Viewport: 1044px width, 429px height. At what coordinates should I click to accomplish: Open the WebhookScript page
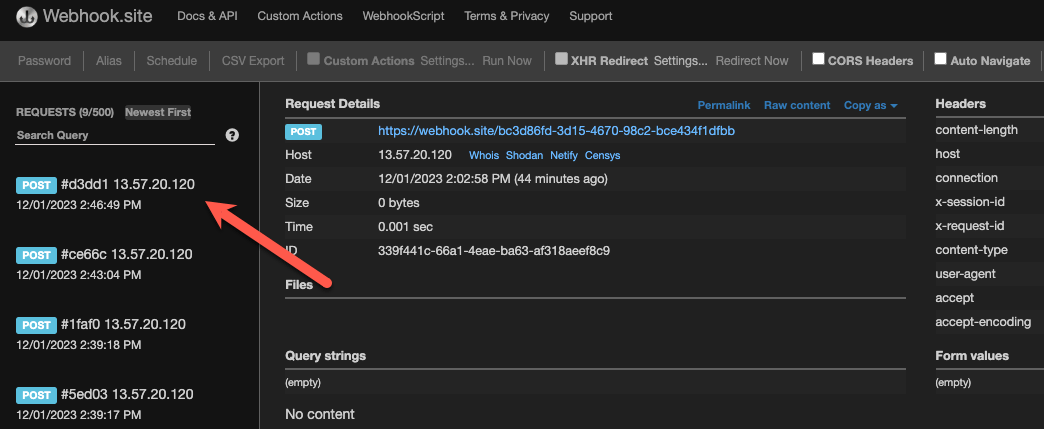coord(404,16)
